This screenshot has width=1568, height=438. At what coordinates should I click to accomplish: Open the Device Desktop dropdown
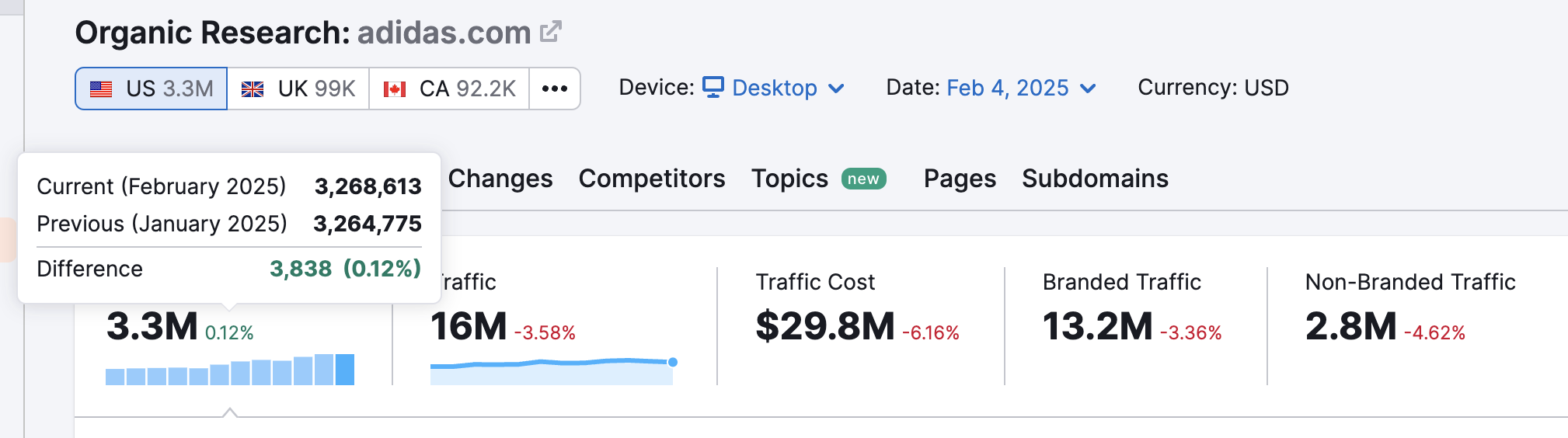pos(773,88)
